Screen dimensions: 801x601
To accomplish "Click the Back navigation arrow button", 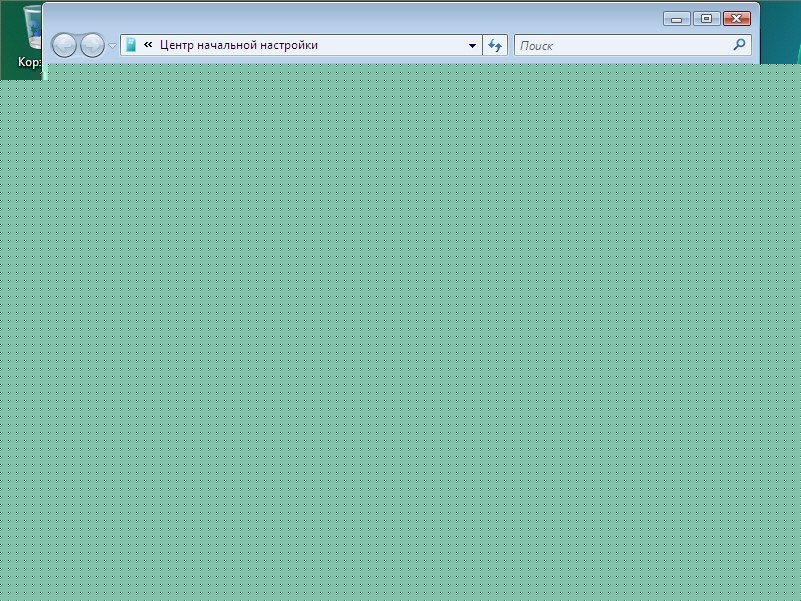I will (64, 45).
